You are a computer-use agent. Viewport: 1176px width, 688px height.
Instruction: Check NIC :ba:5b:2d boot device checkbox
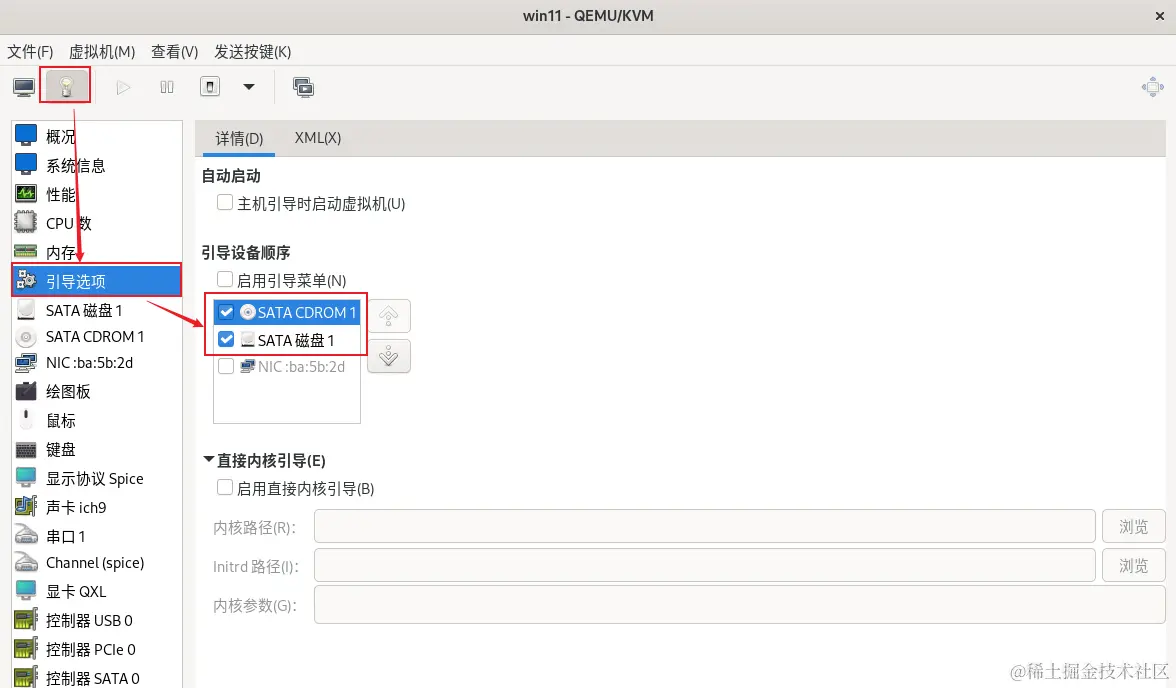(x=226, y=366)
